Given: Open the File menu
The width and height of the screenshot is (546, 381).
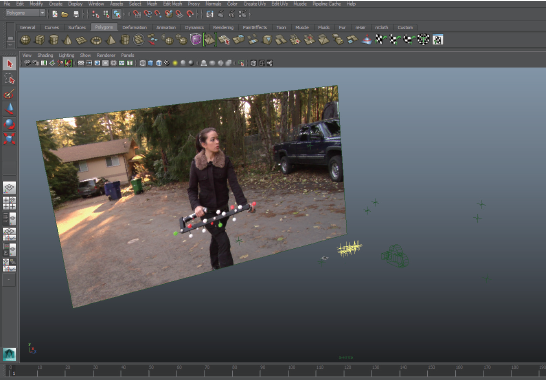Looking at the screenshot, I should click(x=7, y=4).
